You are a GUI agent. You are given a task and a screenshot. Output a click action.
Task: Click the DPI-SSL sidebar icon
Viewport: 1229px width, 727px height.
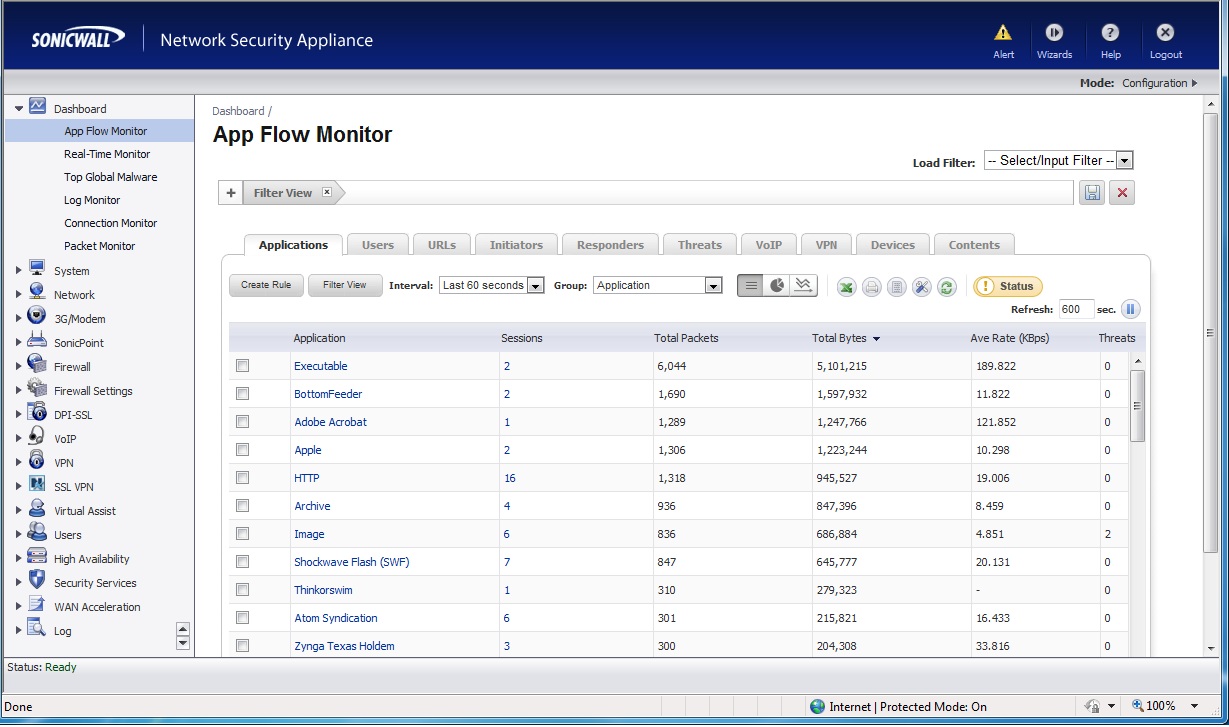click(x=37, y=412)
